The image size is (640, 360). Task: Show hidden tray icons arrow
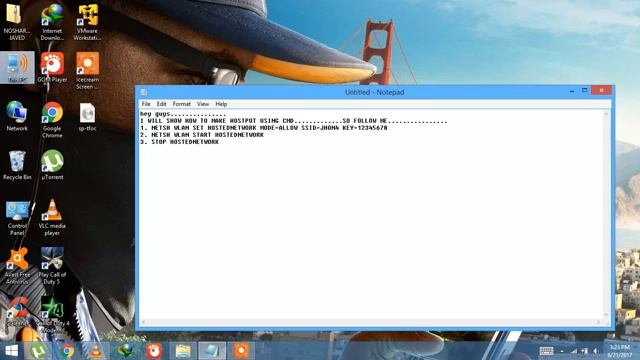point(562,351)
